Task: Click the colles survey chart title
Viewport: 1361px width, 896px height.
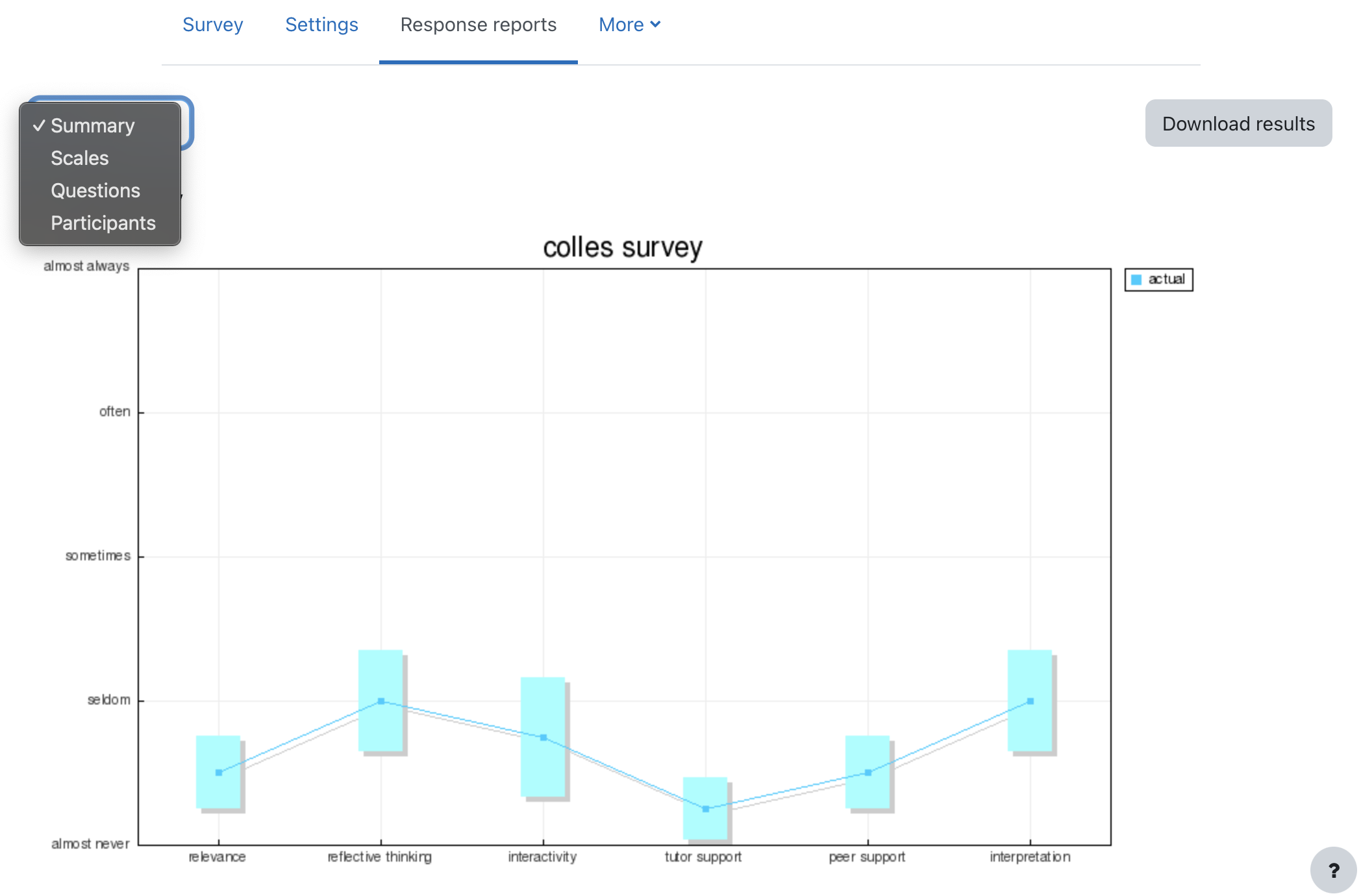Action: click(622, 247)
